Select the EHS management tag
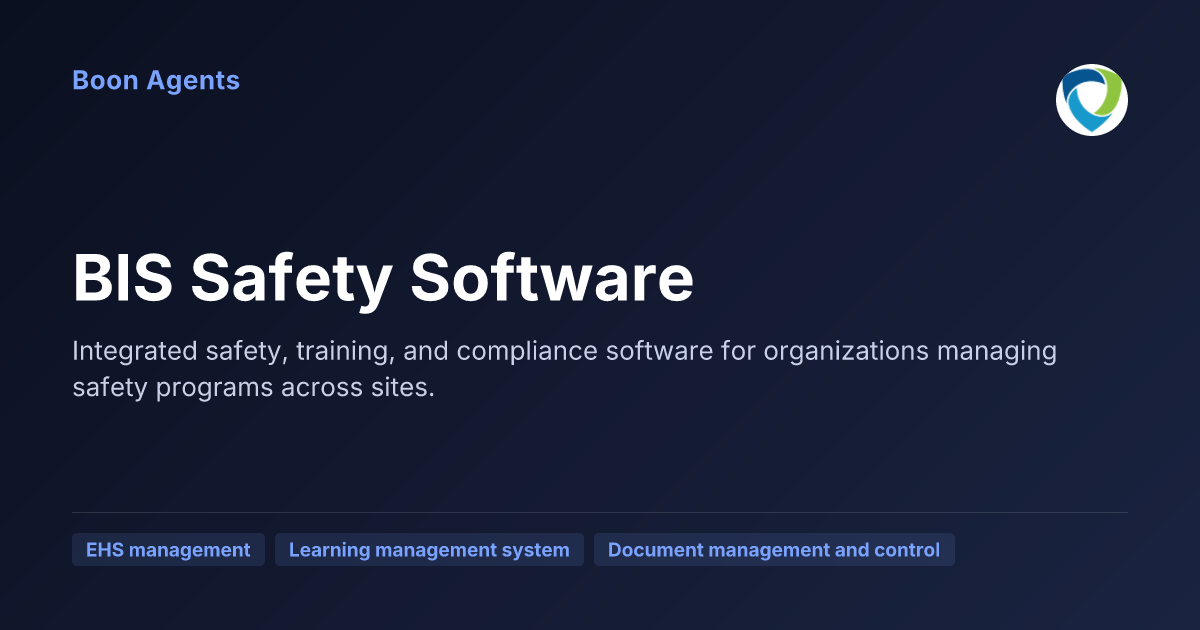 click(168, 550)
